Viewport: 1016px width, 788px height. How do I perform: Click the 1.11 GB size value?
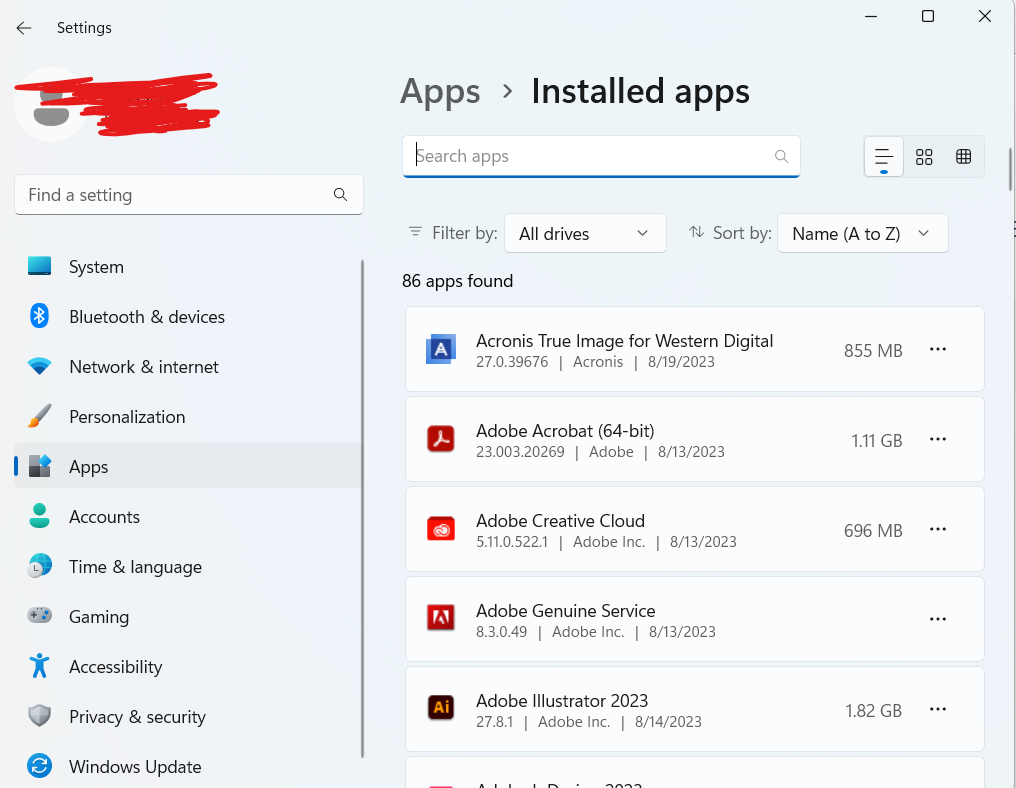pos(877,441)
